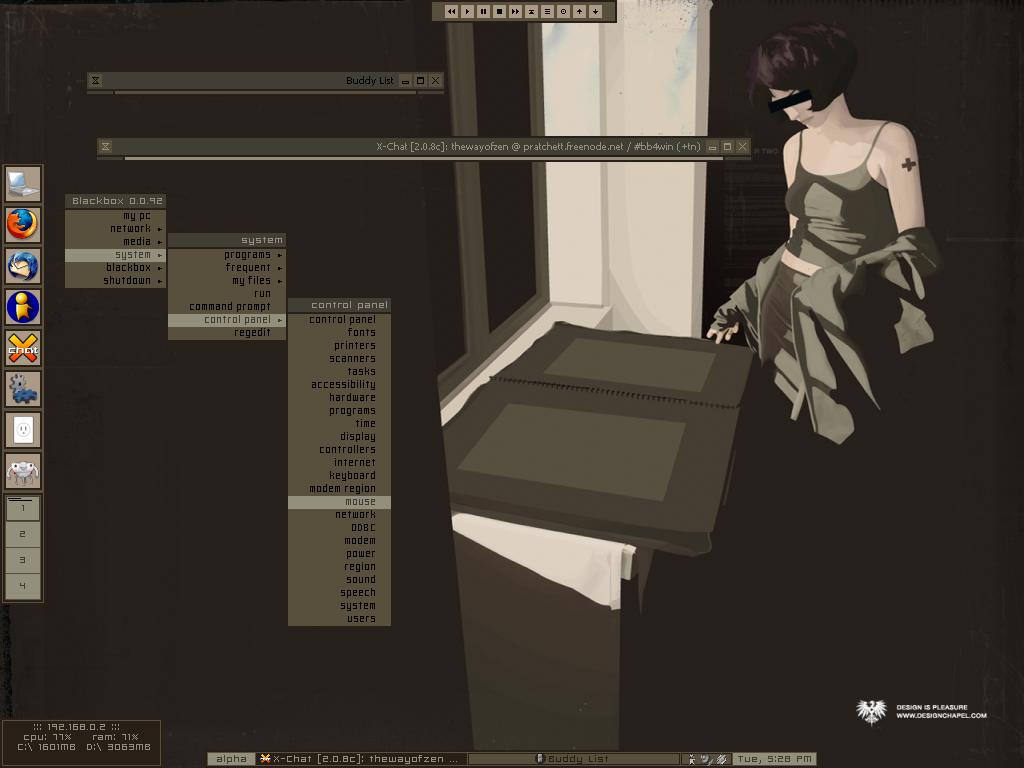1024x768 pixels.
Task: Maximize the Buddy List window
Action: (421, 80)
